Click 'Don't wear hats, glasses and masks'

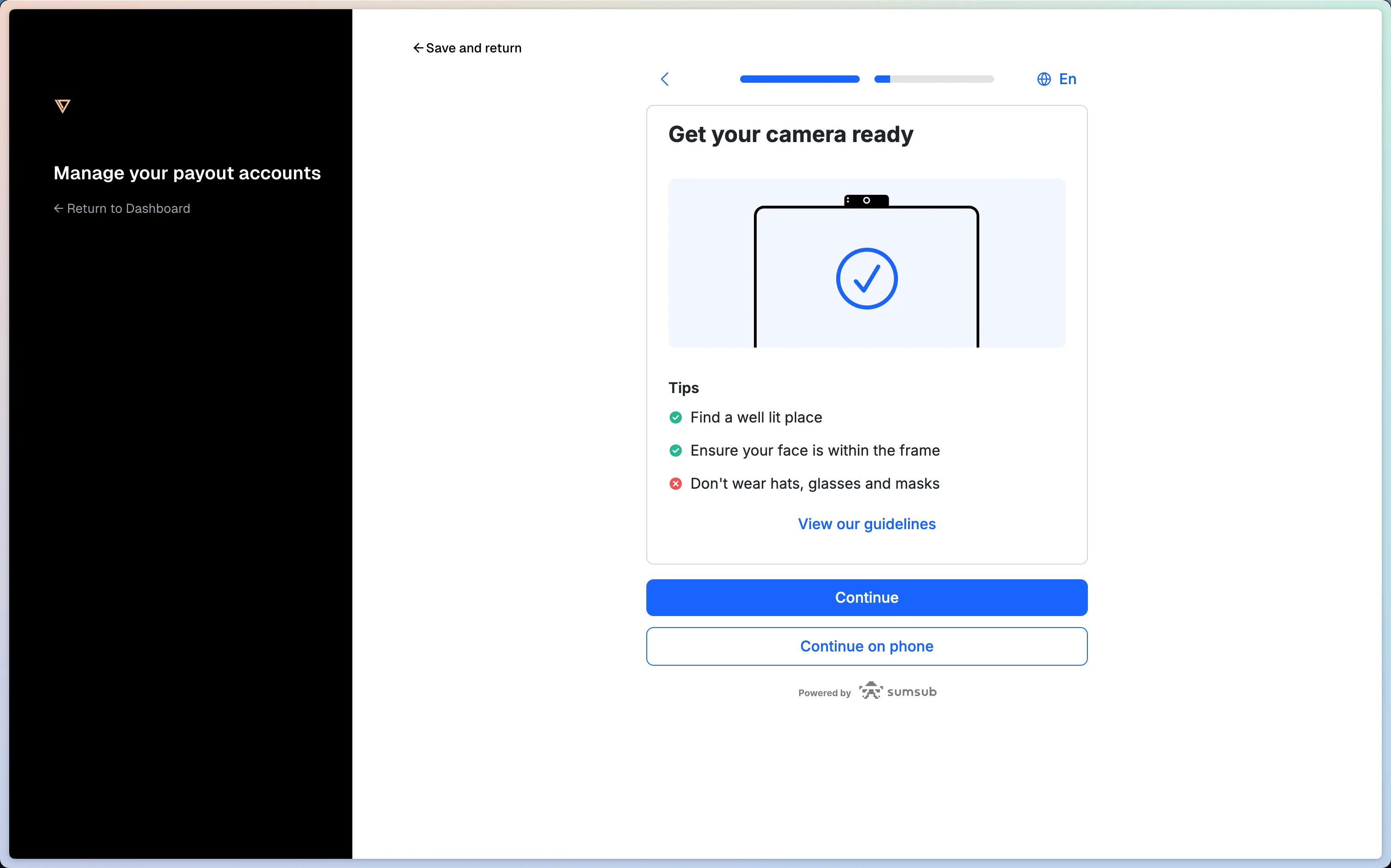815,484
